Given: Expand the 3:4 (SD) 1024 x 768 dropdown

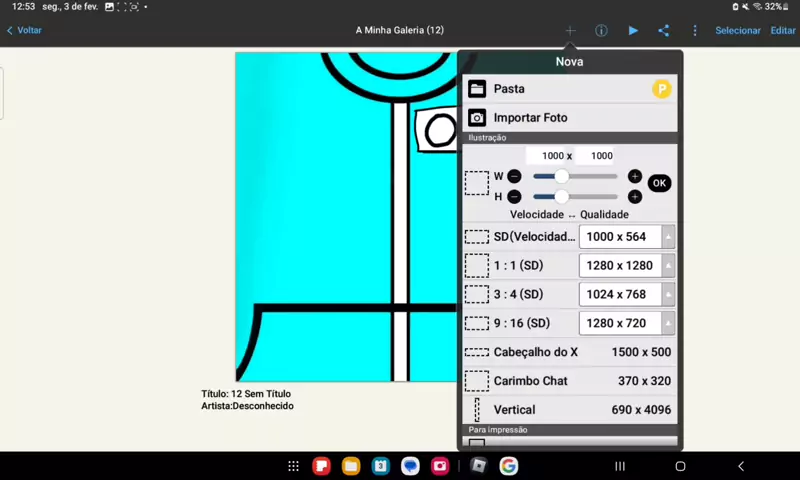Looking at the screenshot, I should (668, 295).
